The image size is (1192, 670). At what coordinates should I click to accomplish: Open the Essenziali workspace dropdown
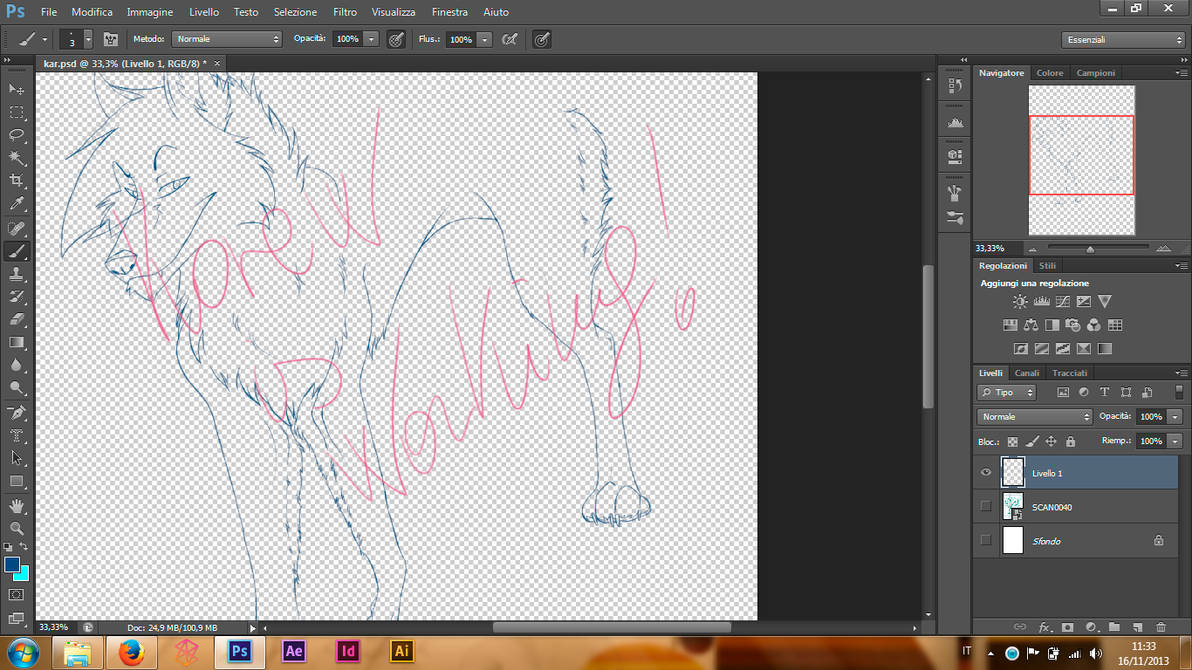[x=1124, y=40]
